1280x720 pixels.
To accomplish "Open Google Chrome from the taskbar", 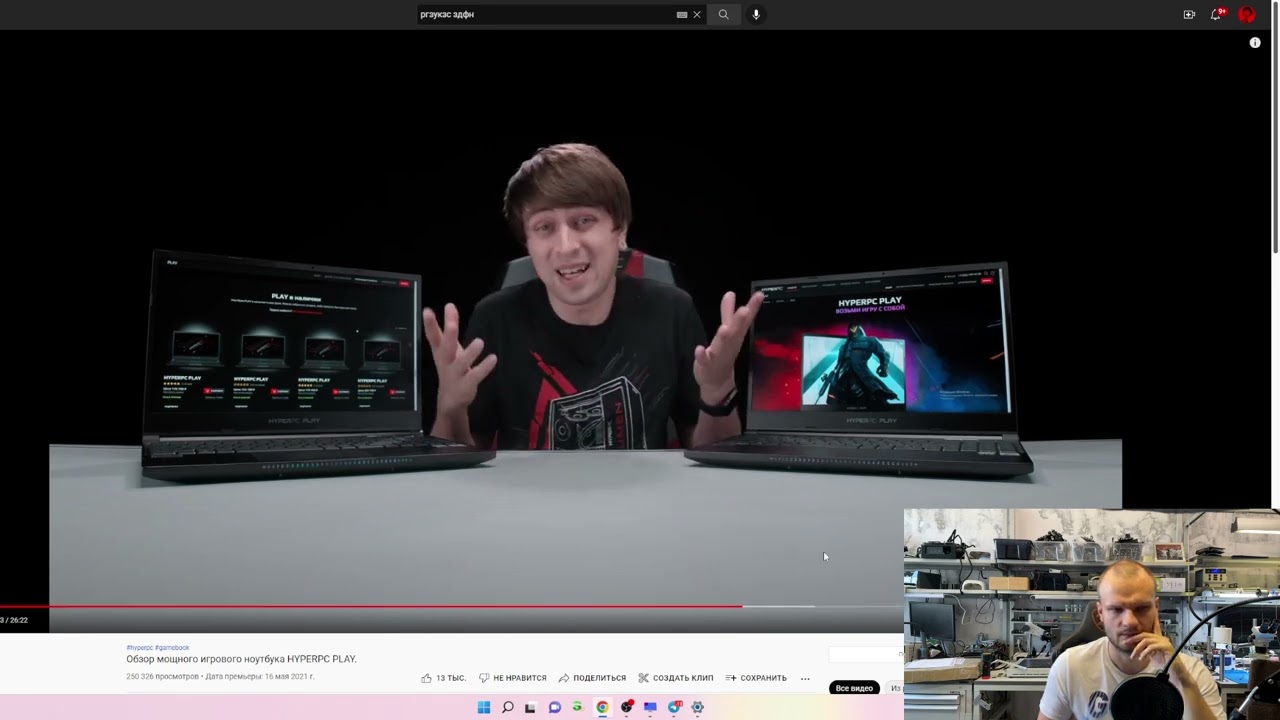I will (x=602, y=707).
